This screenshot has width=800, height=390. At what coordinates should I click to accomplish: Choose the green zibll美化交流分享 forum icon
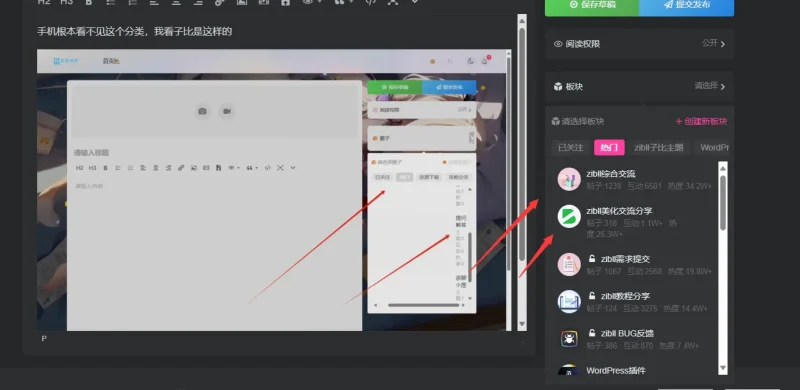pyautogui.click(x=569, y=216)
